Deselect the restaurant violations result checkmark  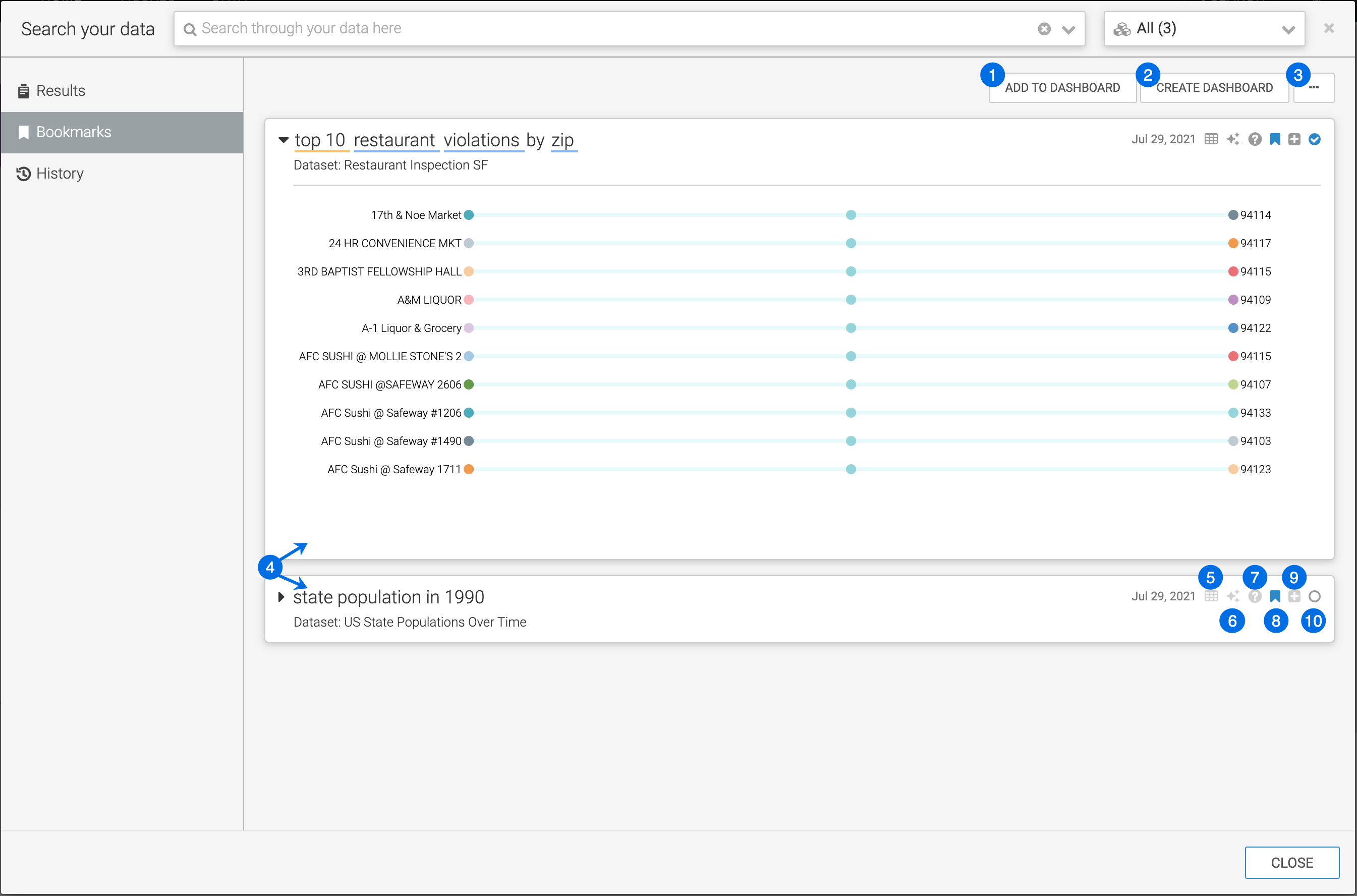(x=1314, y=139)
